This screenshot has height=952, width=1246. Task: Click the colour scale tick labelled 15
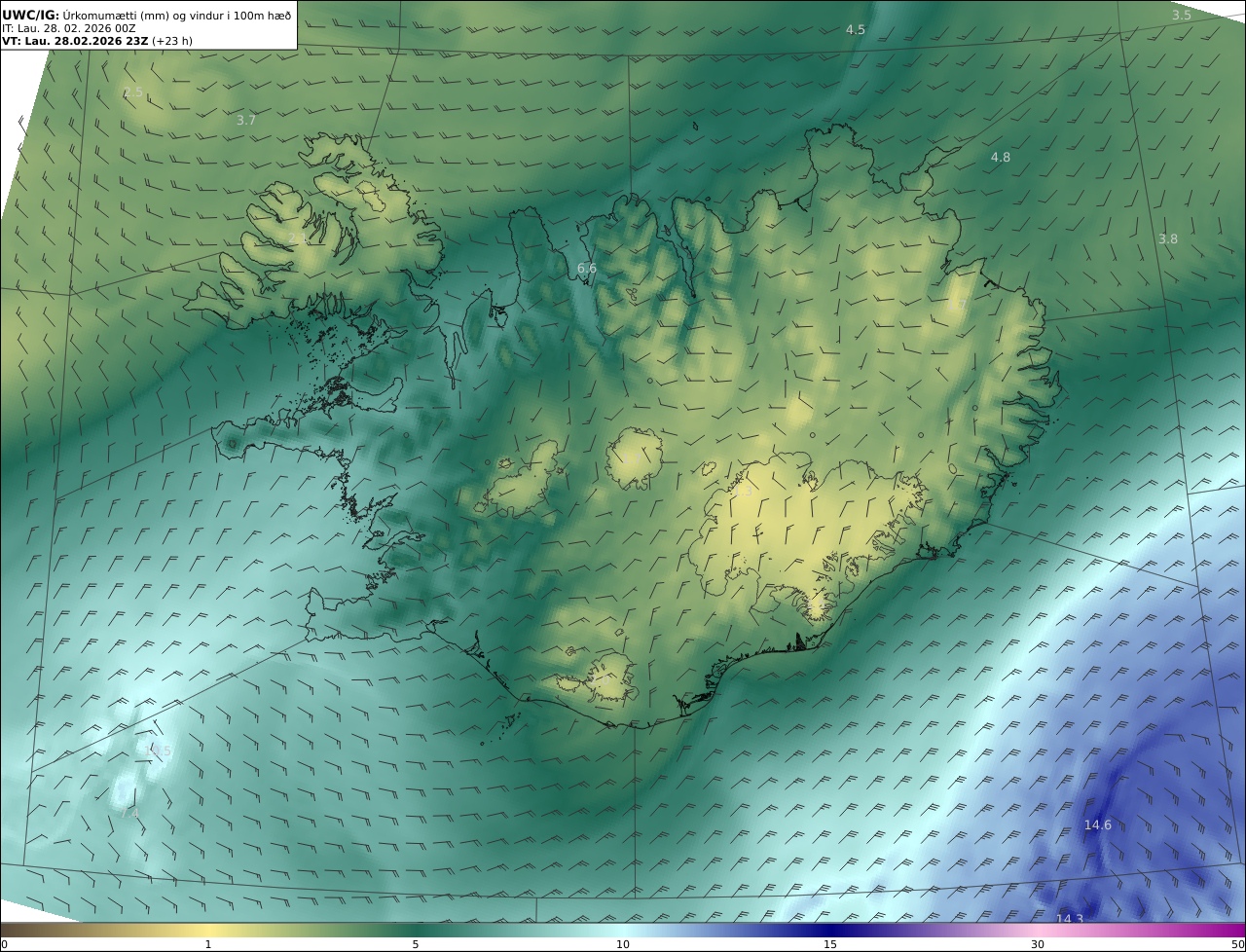(x=830, y=944)
